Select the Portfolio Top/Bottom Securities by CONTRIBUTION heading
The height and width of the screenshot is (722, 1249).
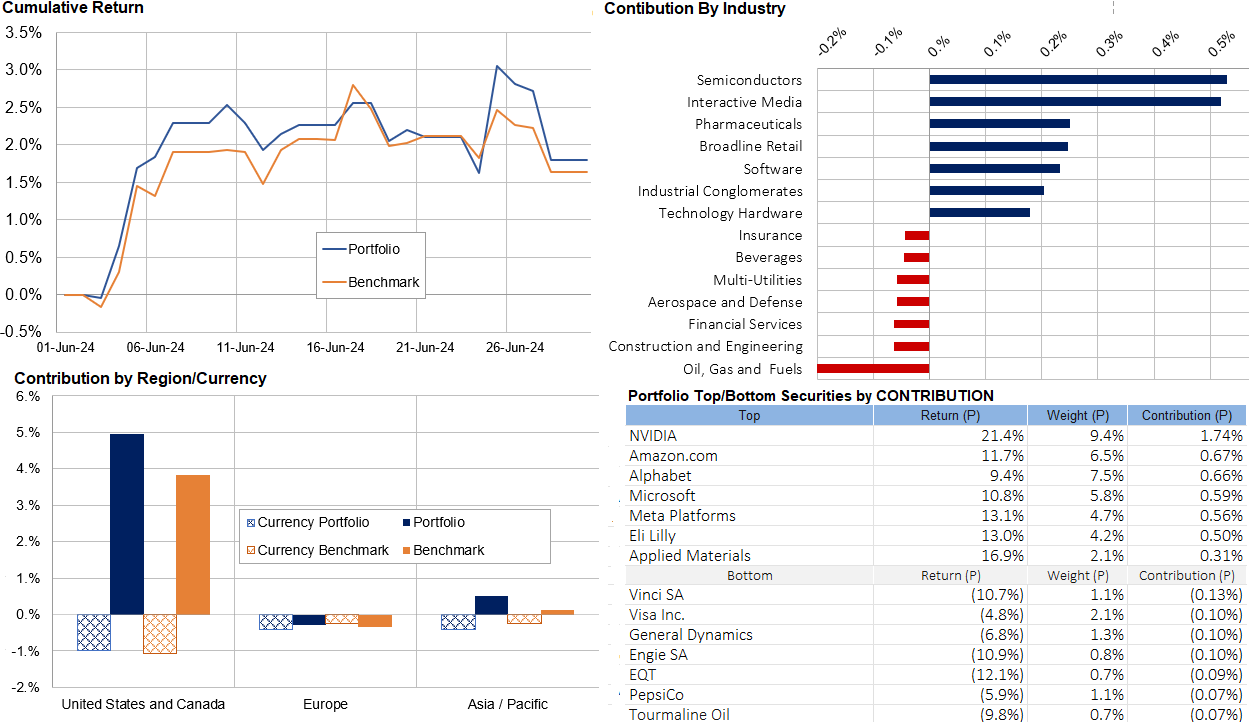[x=810, y=396]
